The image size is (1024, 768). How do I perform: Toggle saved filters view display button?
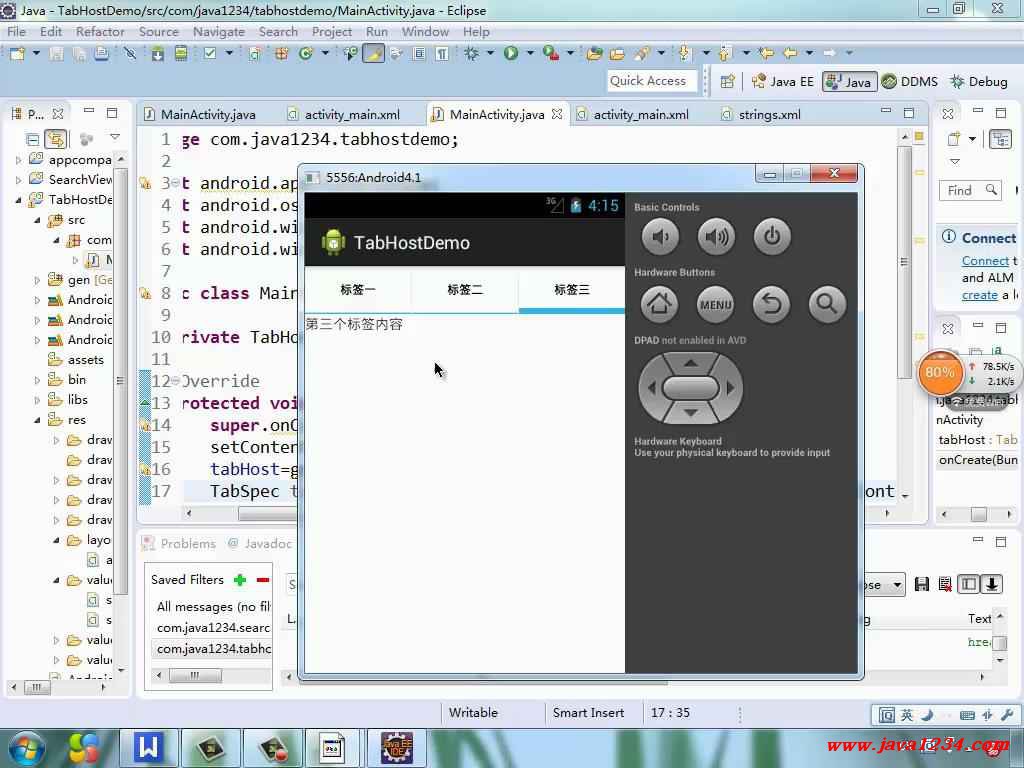[x=968, y=584]
